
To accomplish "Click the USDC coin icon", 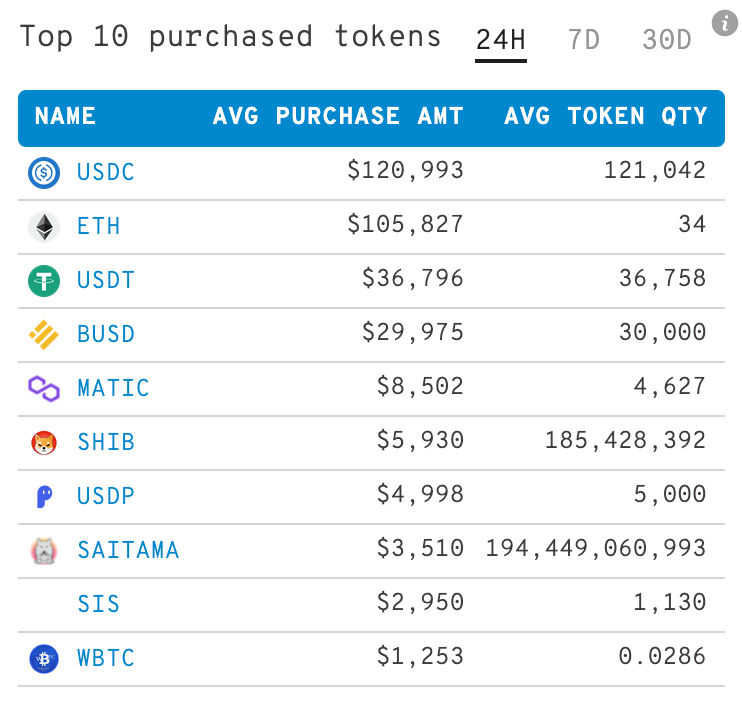I will coord(44,173).
